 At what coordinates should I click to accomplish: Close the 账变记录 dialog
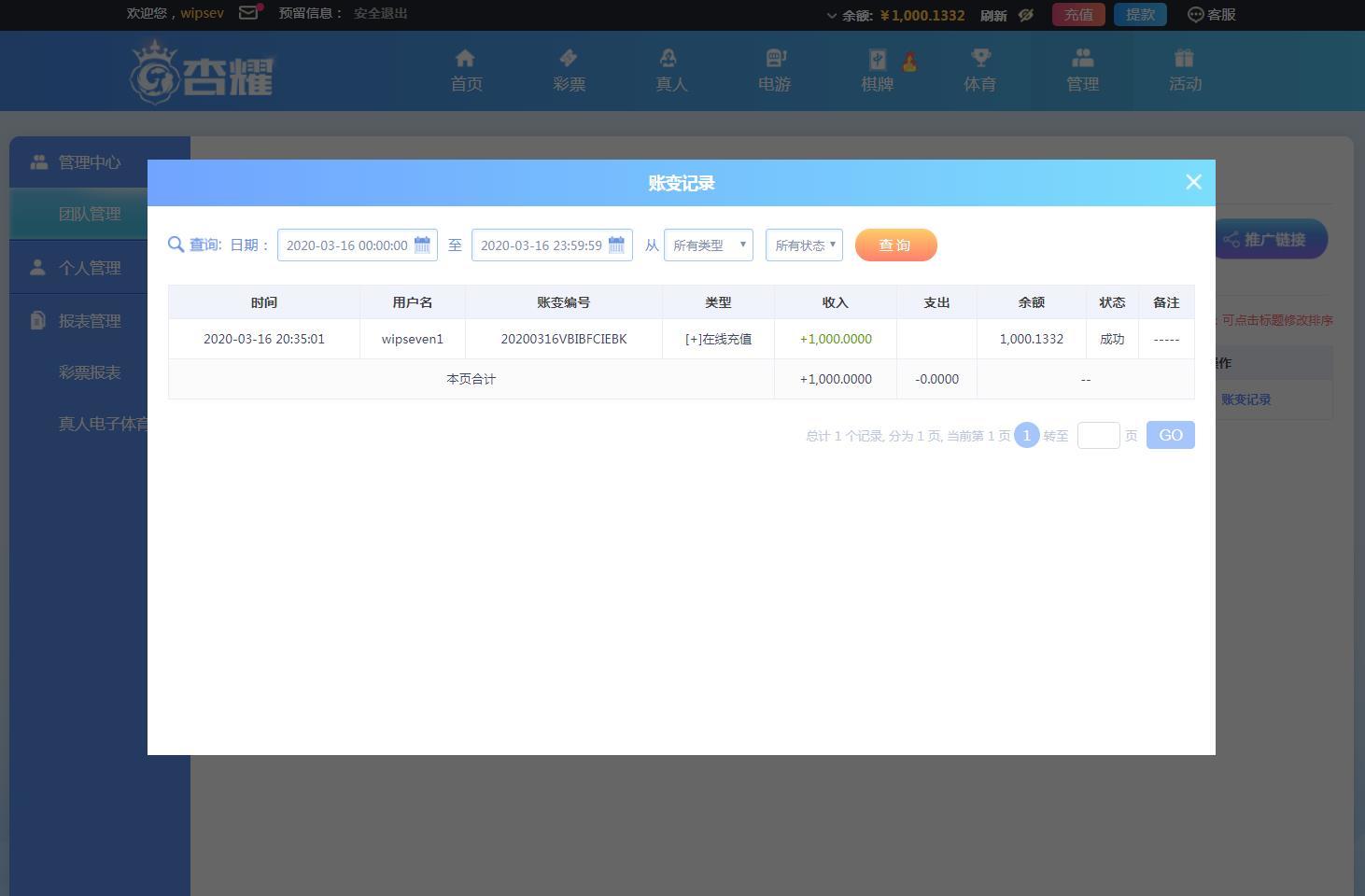(1193, 182)
